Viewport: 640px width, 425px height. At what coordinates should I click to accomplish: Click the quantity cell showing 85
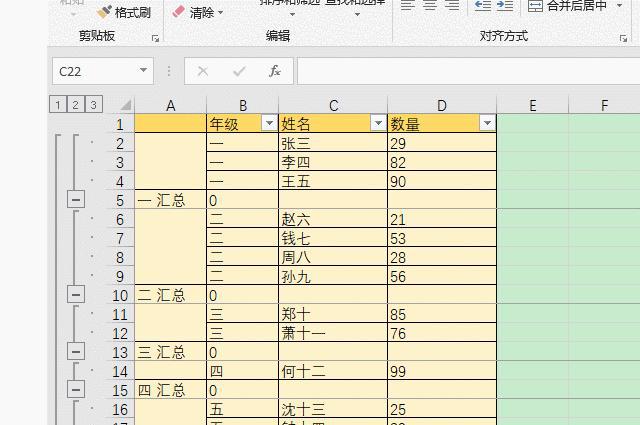point(442,314)
